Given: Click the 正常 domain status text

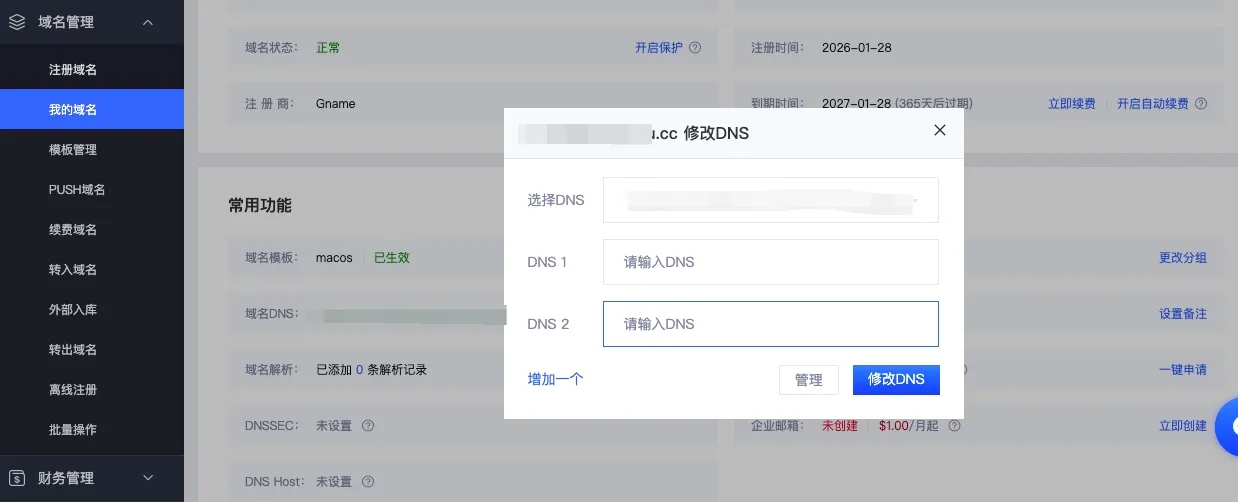Looking at the screenshot, I should click(328, 48).
